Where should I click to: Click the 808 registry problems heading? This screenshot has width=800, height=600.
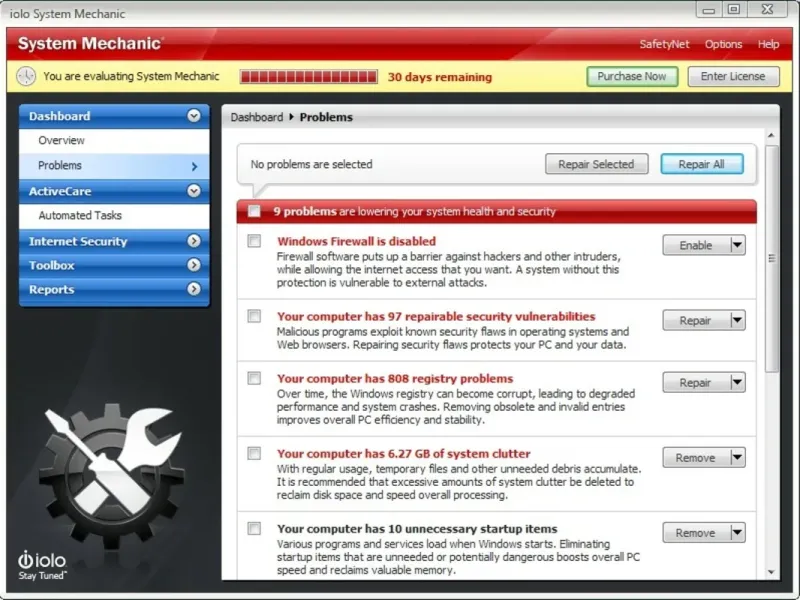point(395,379)
